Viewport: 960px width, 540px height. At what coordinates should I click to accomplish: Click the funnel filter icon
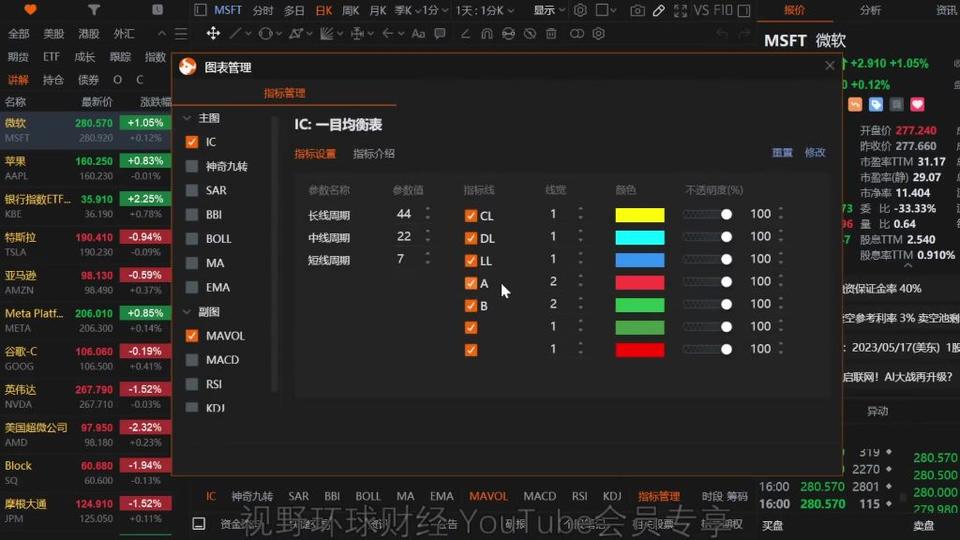pos(94,10)
